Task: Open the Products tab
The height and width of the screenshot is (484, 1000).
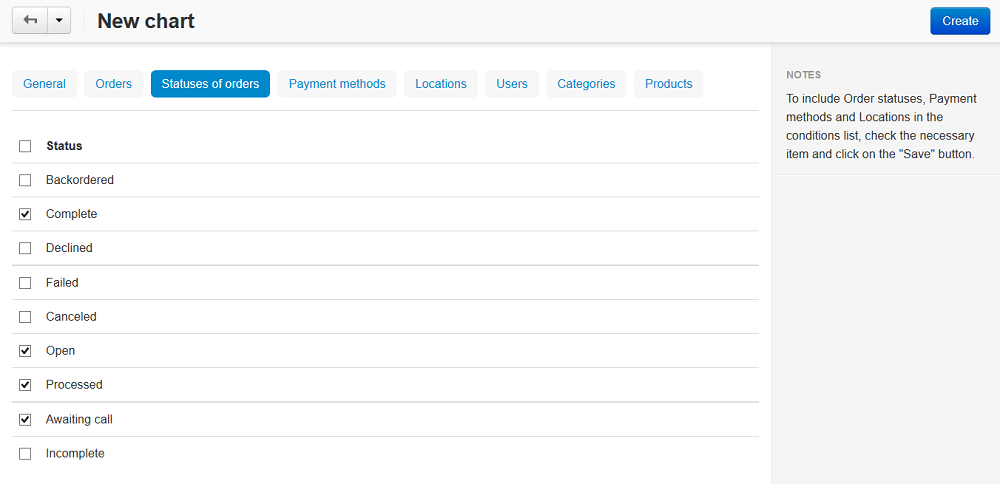Action: point(668,84)
